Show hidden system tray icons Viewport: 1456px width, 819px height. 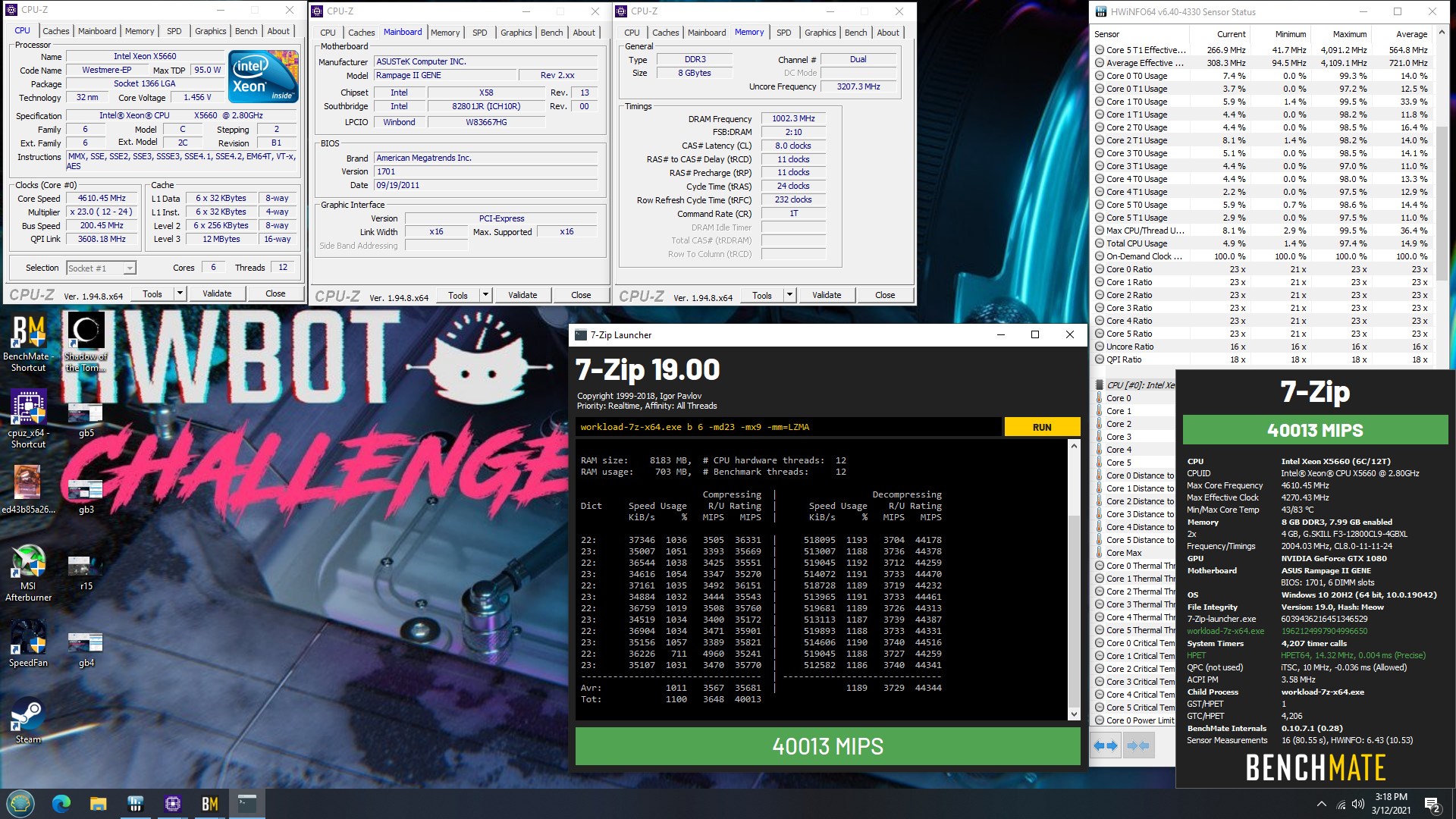point(1322,804)
